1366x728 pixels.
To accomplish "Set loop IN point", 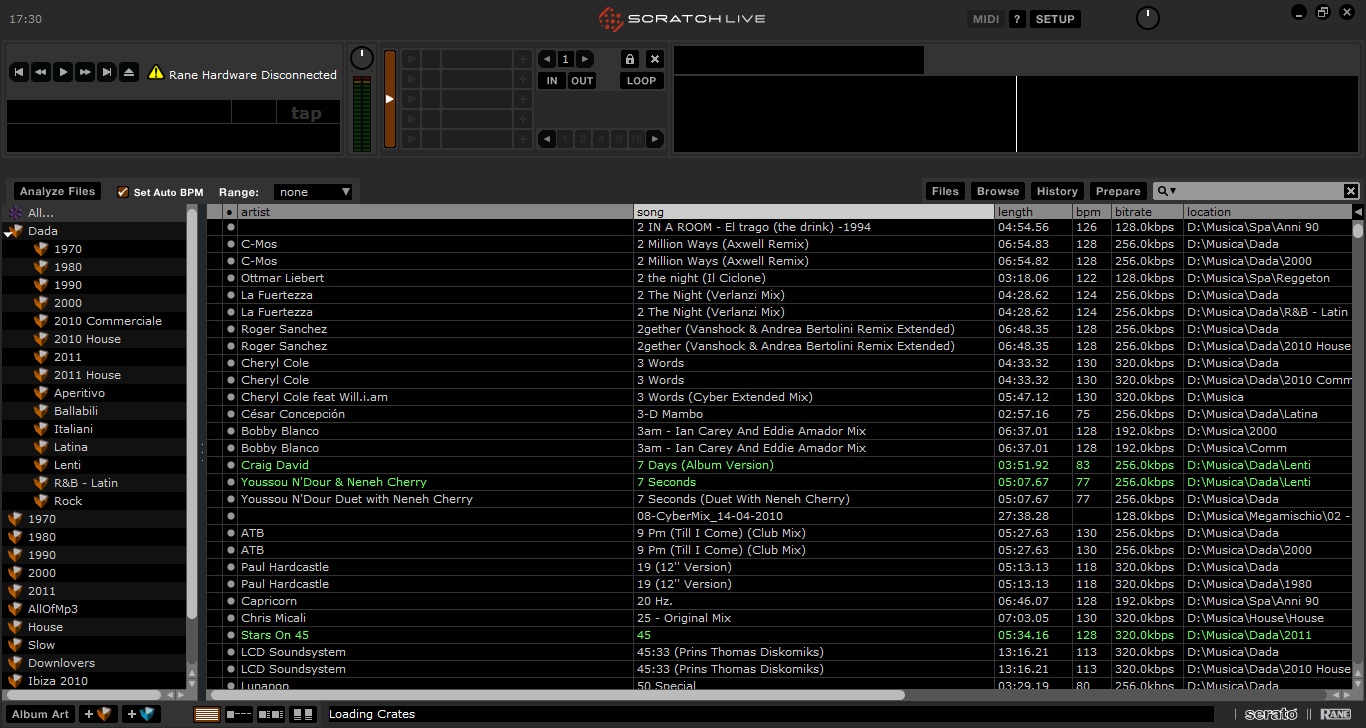I will (551, 81).
